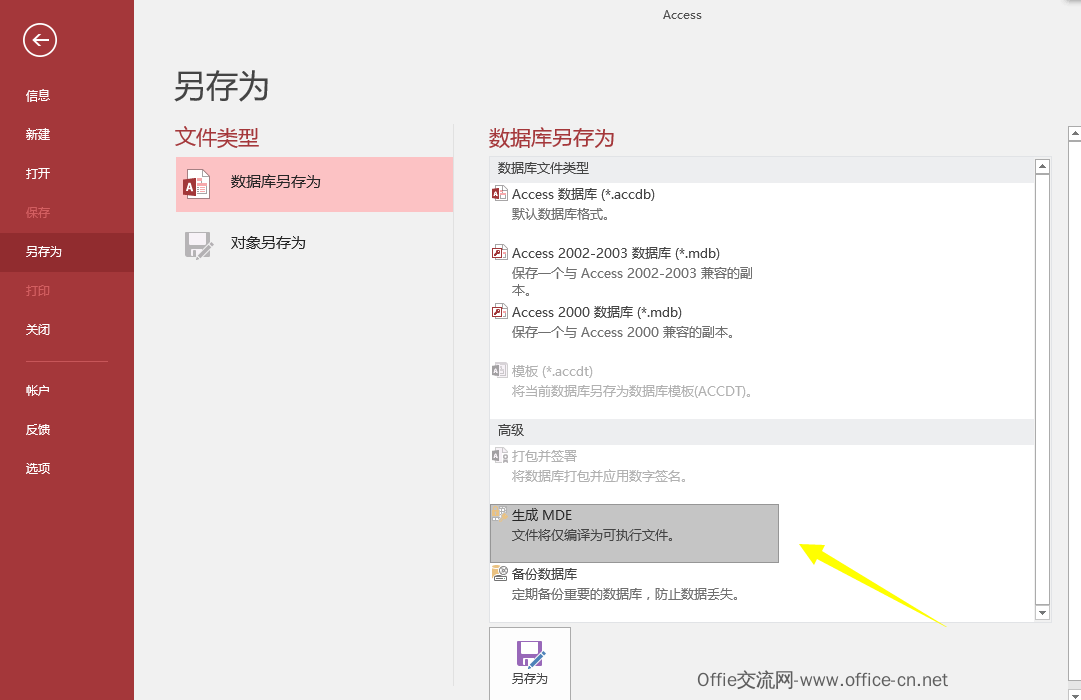Screen dimensions: 1081x700
Task: Choose Access 2002-2003 数据库 (*.mdb)
Action: (x=634, y=271)
